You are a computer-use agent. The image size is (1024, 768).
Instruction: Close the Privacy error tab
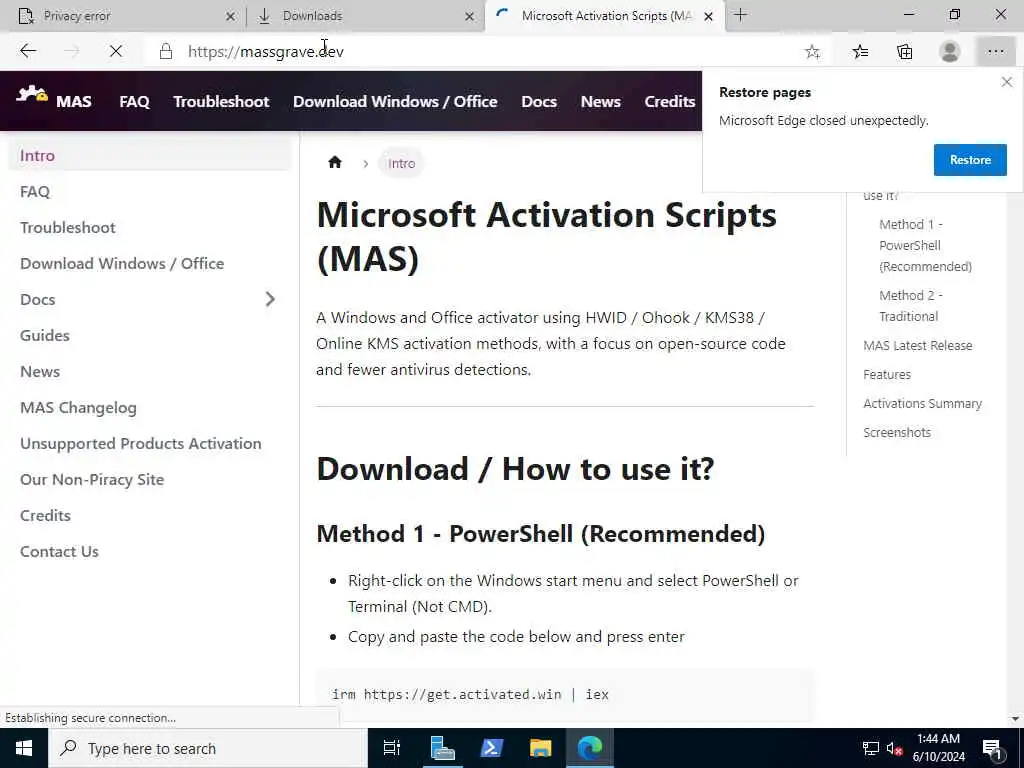[230, 16]
